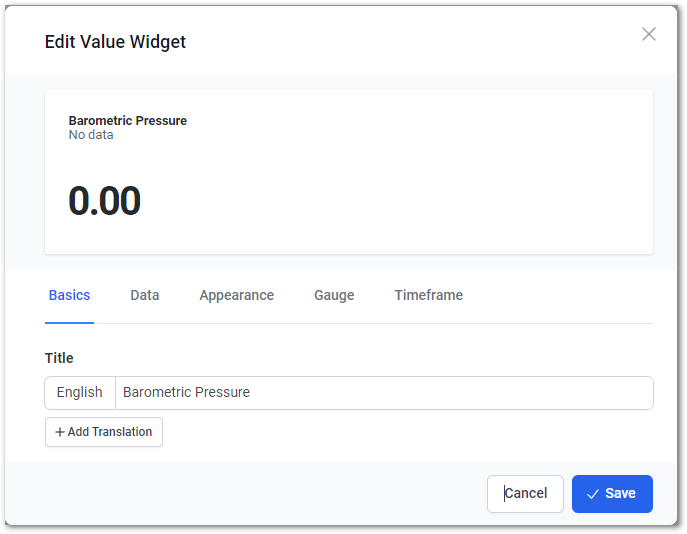Click the Barometric Pressure title input field

pyautogui.click(x=384, y=393)
